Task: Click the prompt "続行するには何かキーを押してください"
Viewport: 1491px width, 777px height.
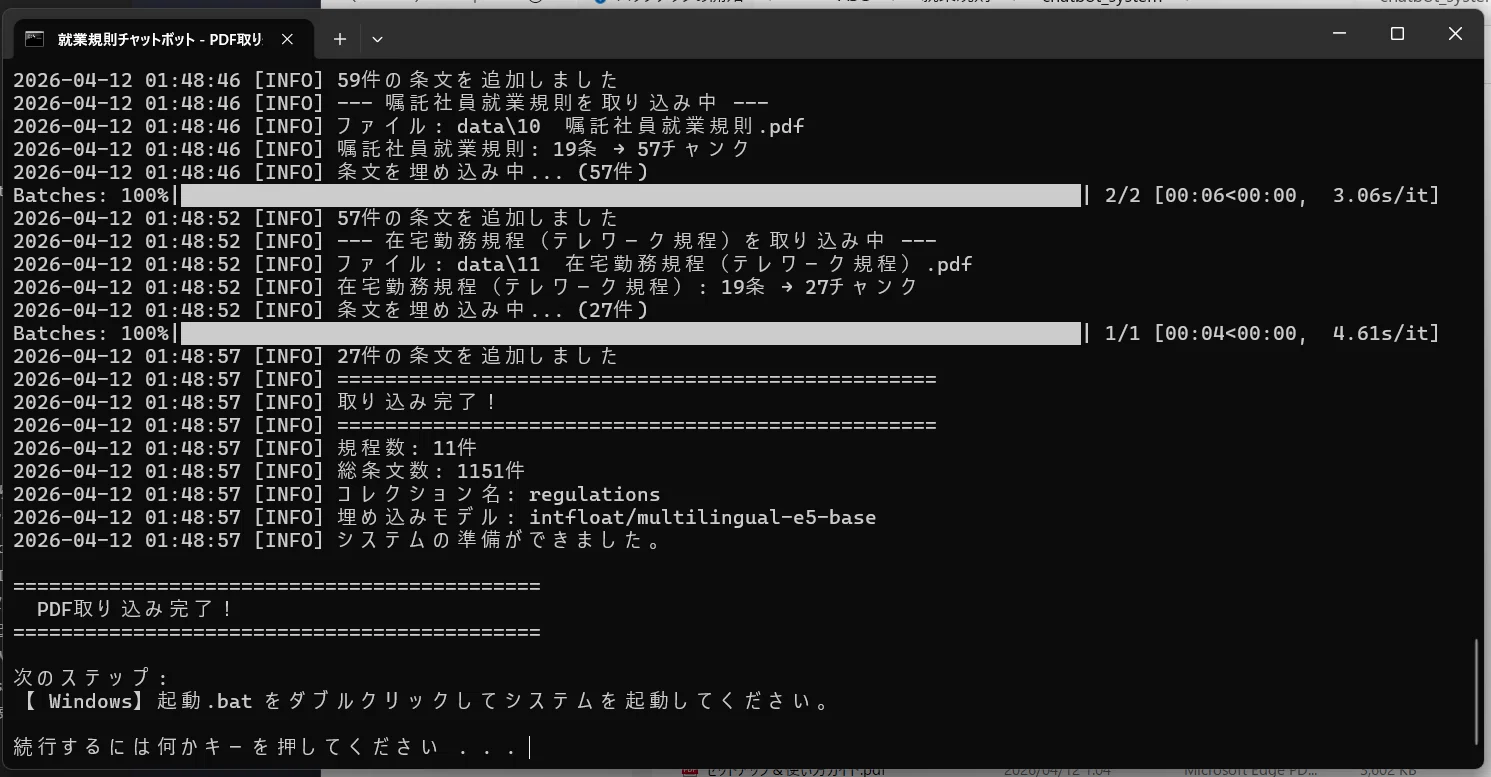Action: 226,747
